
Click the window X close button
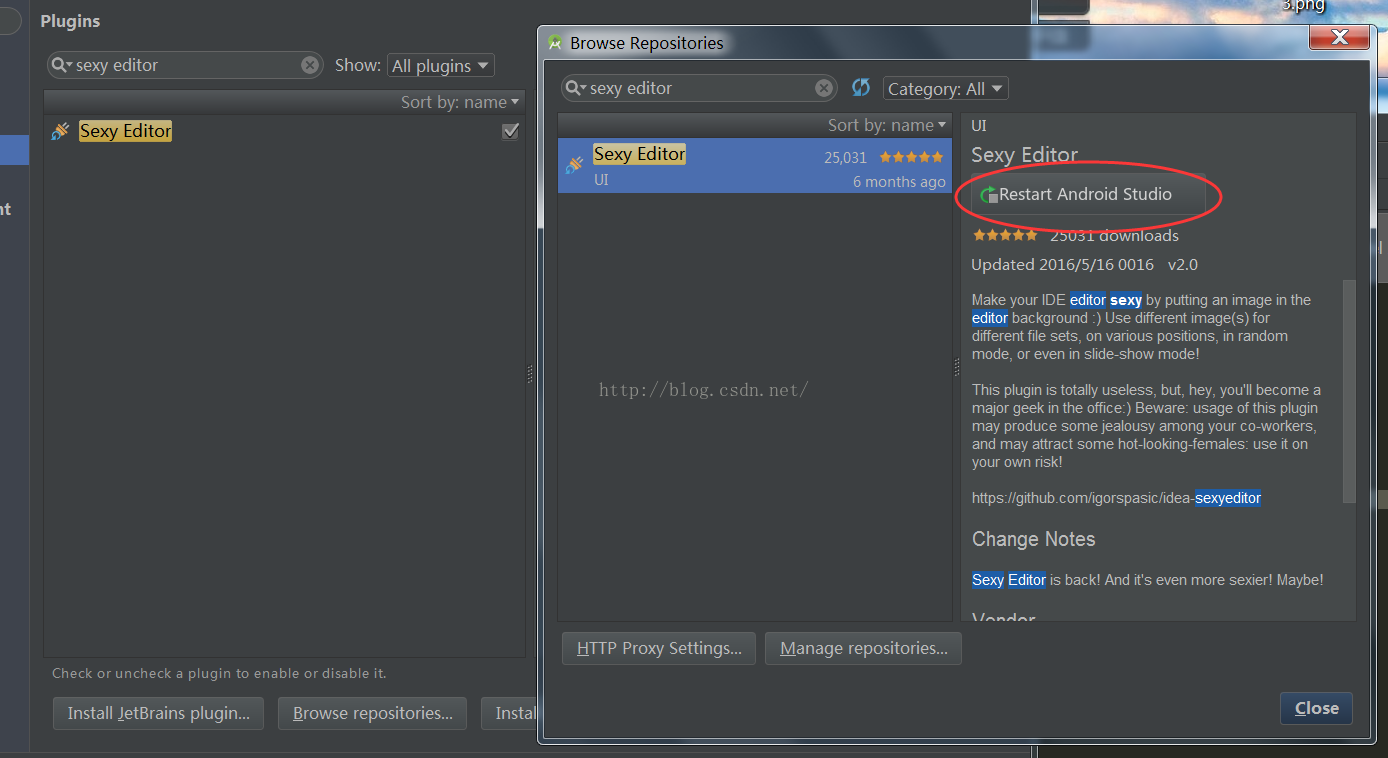coord(1339,38)
